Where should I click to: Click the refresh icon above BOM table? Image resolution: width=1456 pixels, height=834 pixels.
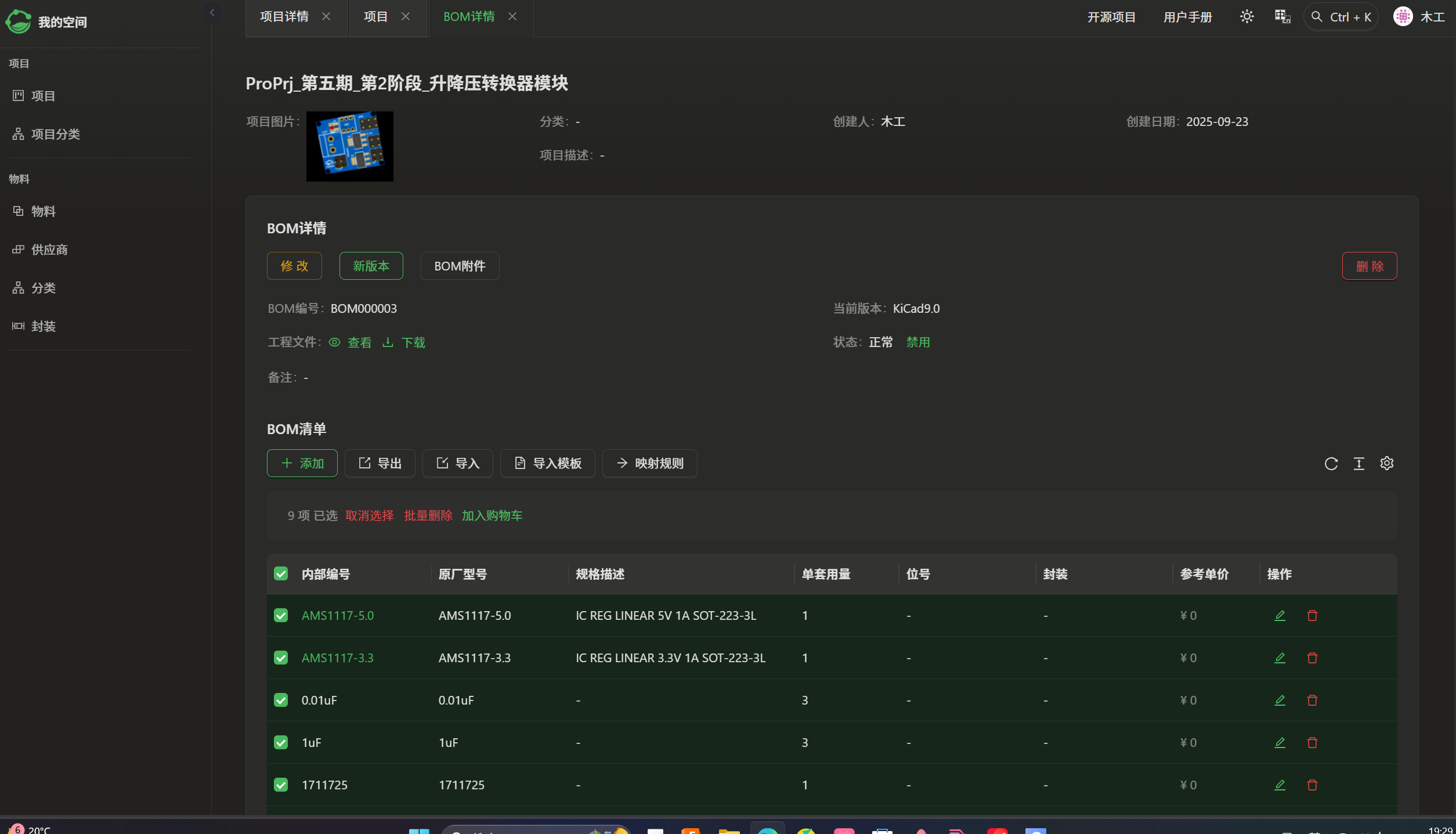[x=1331, y=463]
